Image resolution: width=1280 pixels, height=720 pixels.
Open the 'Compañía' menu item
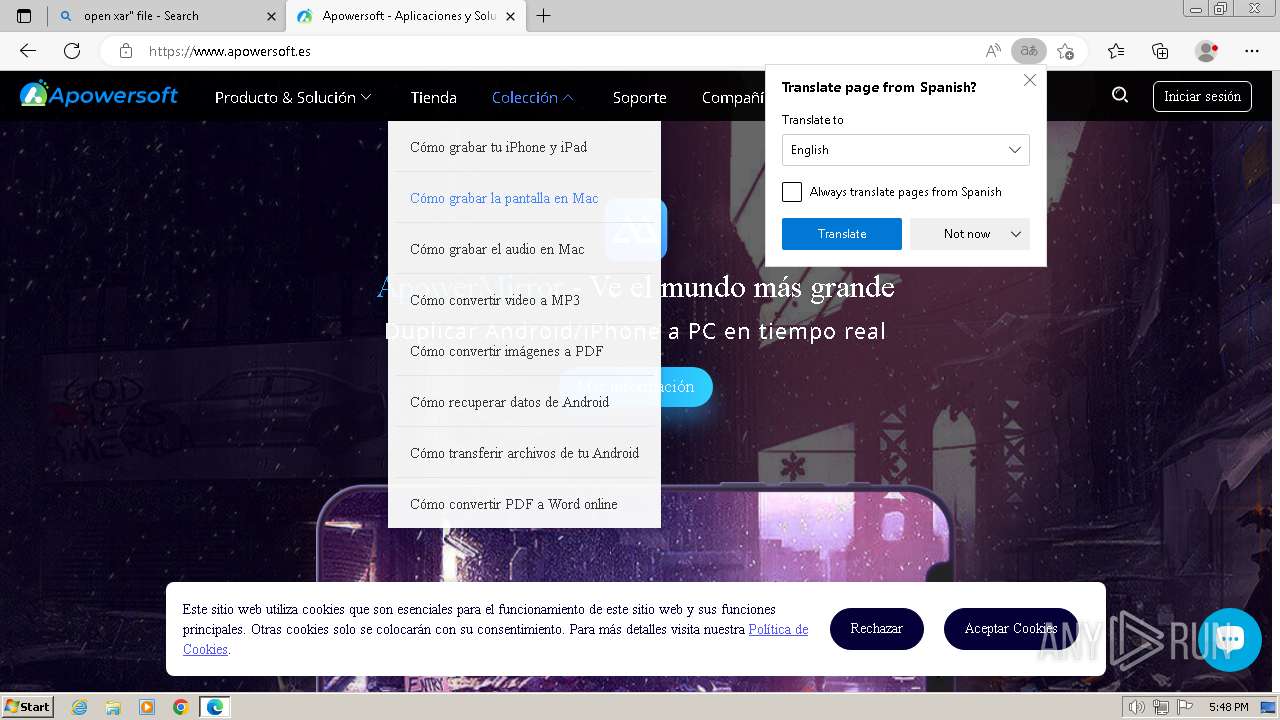(x=733, y=97)
